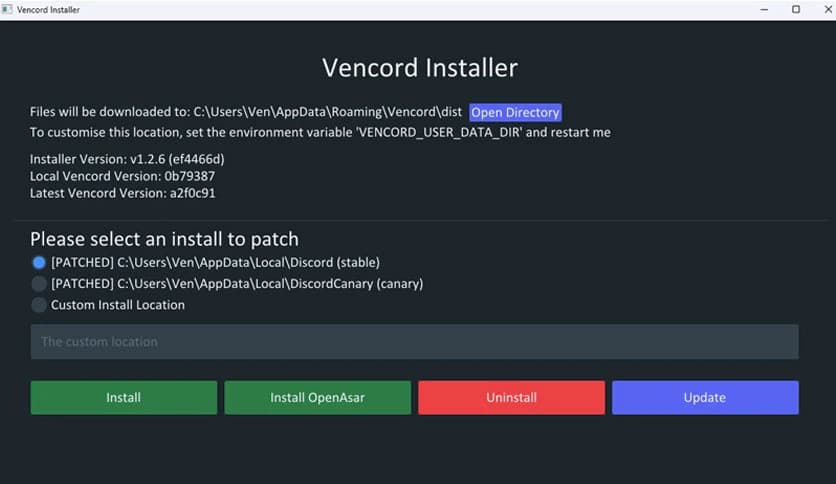
Task: Click the 'Installer Version: v1.2.6 (ef4466d)' text
Action: point(127,159)
